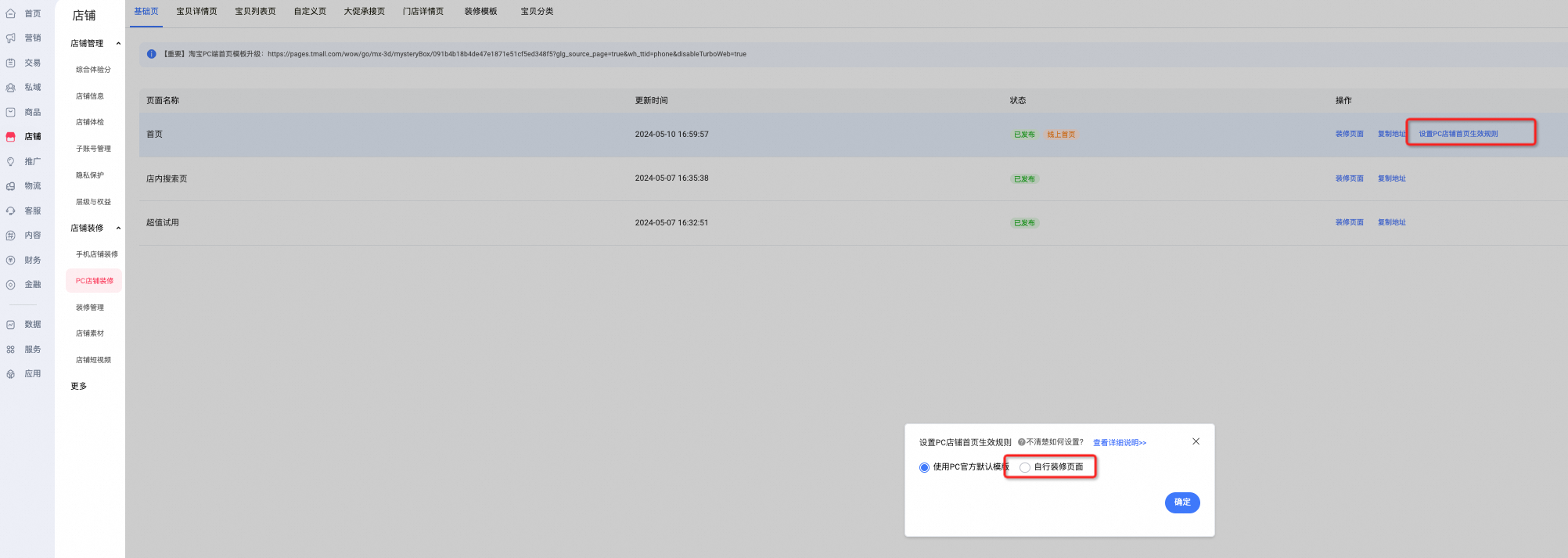This screenshot has width=1568, height=558.
Task: Switch to the 自定义页 tab
Action: coord(310,12)
